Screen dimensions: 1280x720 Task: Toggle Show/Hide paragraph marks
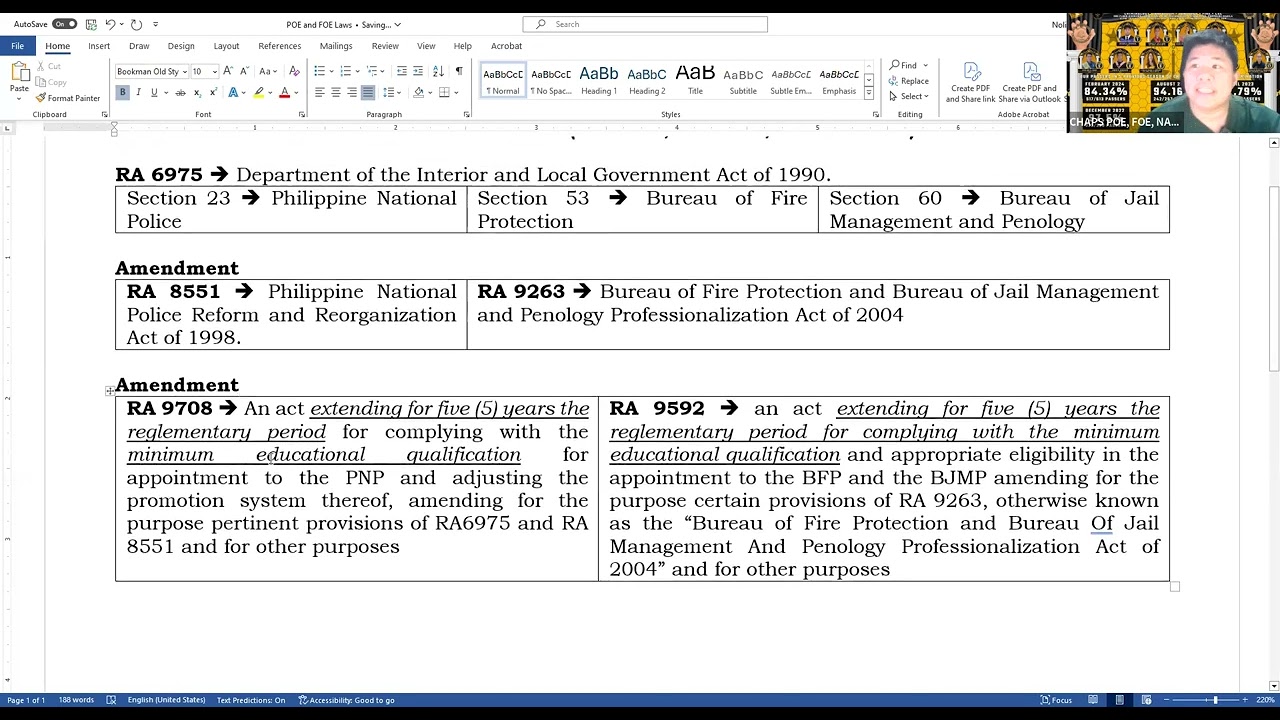tap(459, 71)
